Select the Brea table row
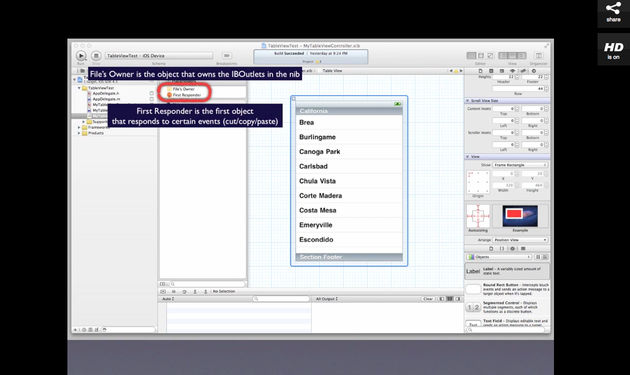 (349, 123)
